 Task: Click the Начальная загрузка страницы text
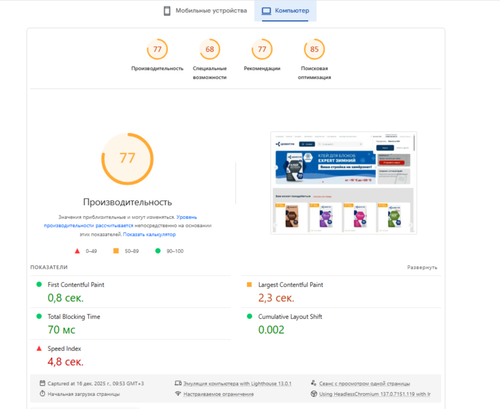click(84, 394)
